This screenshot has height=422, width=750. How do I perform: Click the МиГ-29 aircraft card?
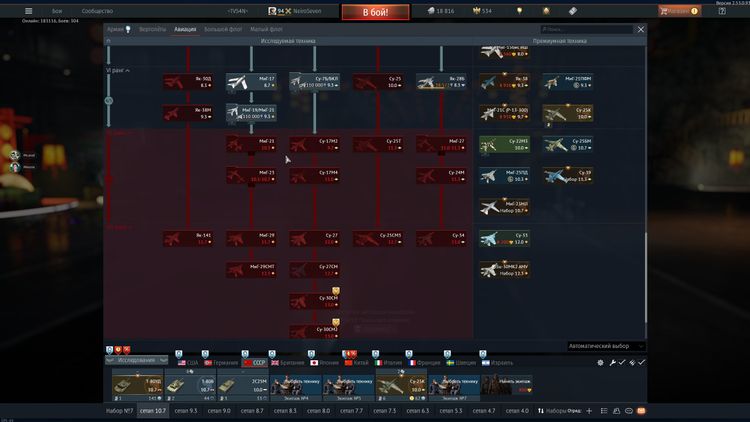(x=251, y=238)
